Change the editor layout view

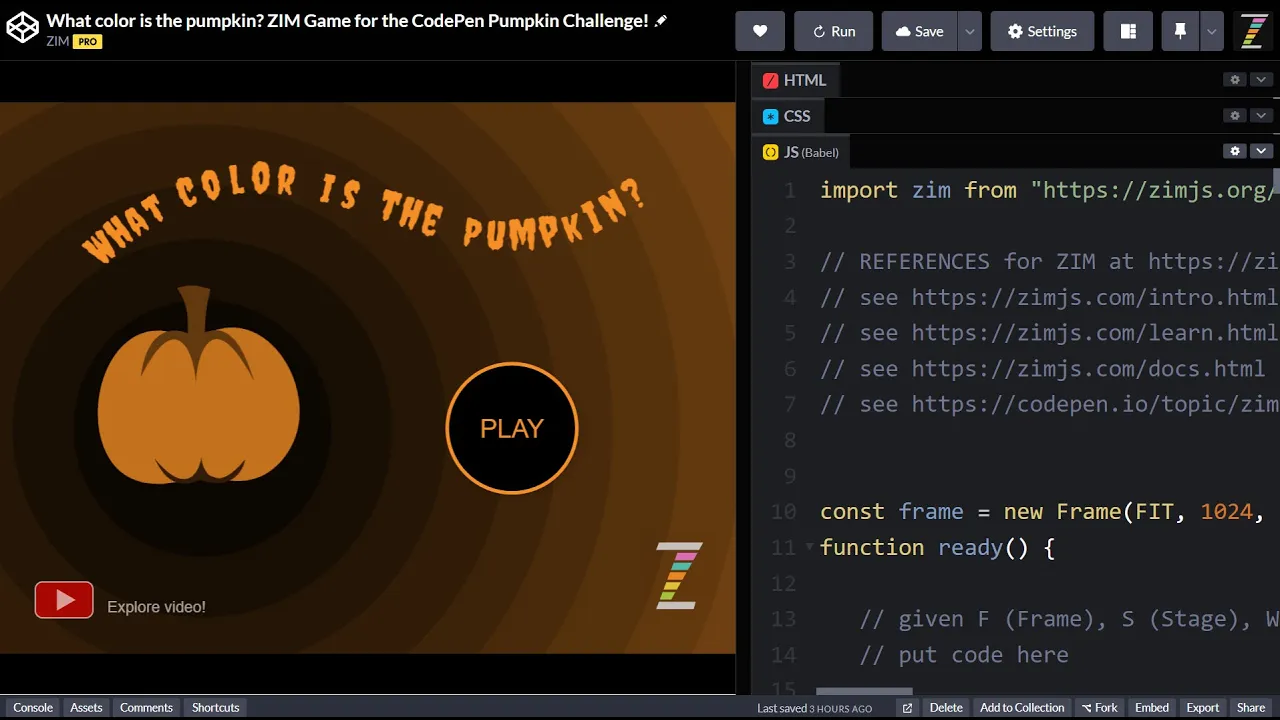[x=1128, y=31]
